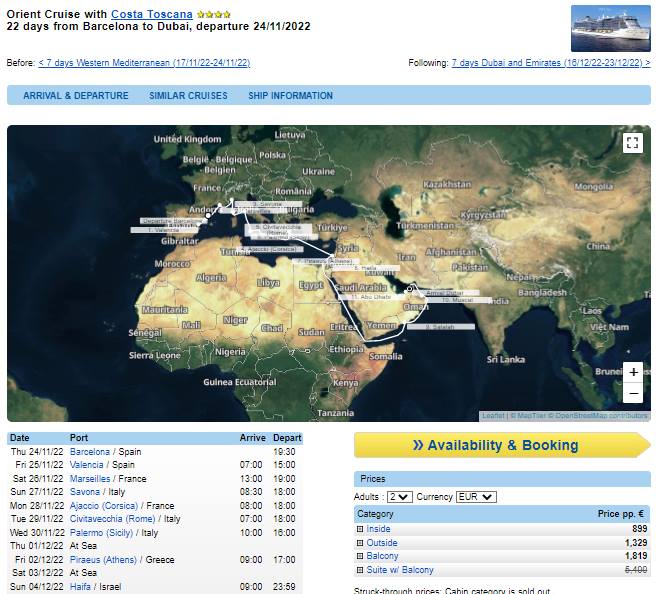Screen dimensions: 656x594
Task: Open the Adults count dropdown
Action: tap(400, 497)
